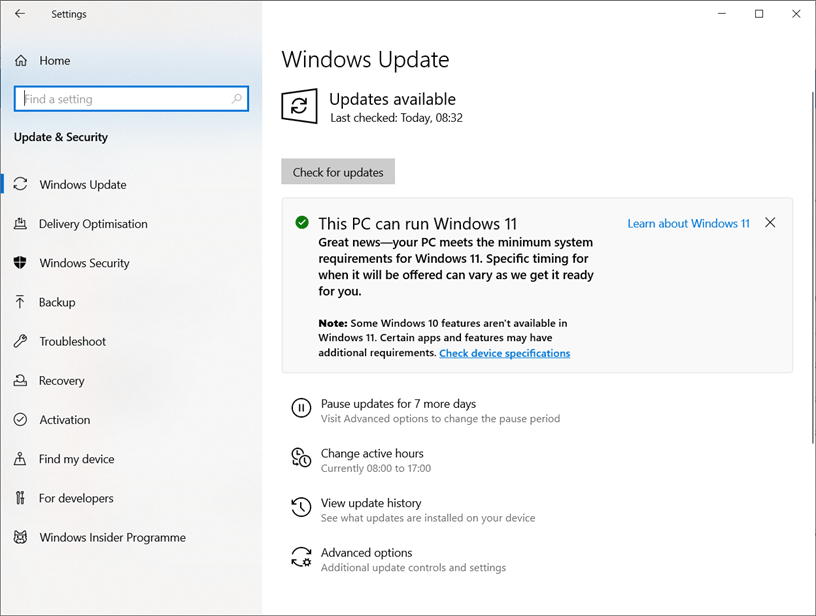This screenshot has height=616, width=816.
Task: Open Find my device page
Action: [x=76, y=459]
